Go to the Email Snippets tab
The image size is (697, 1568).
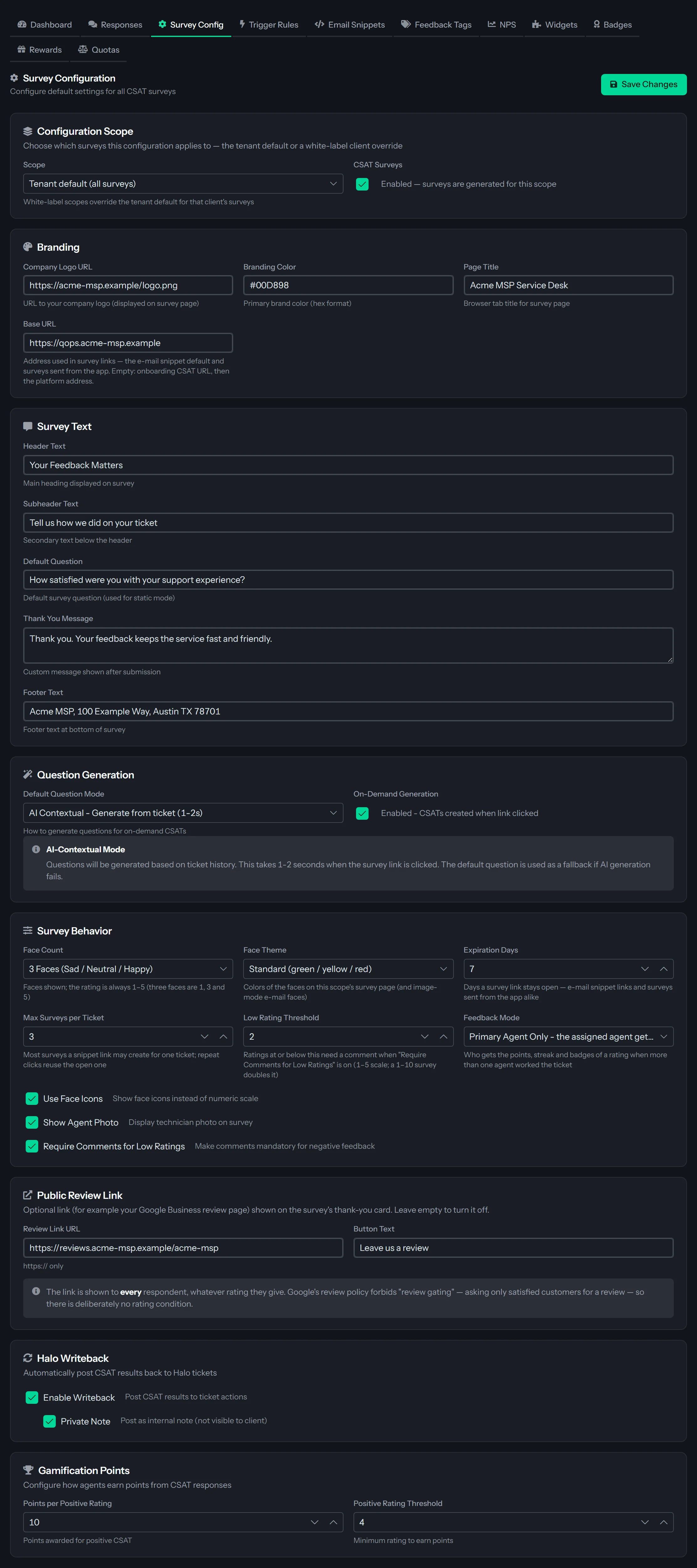349,24
